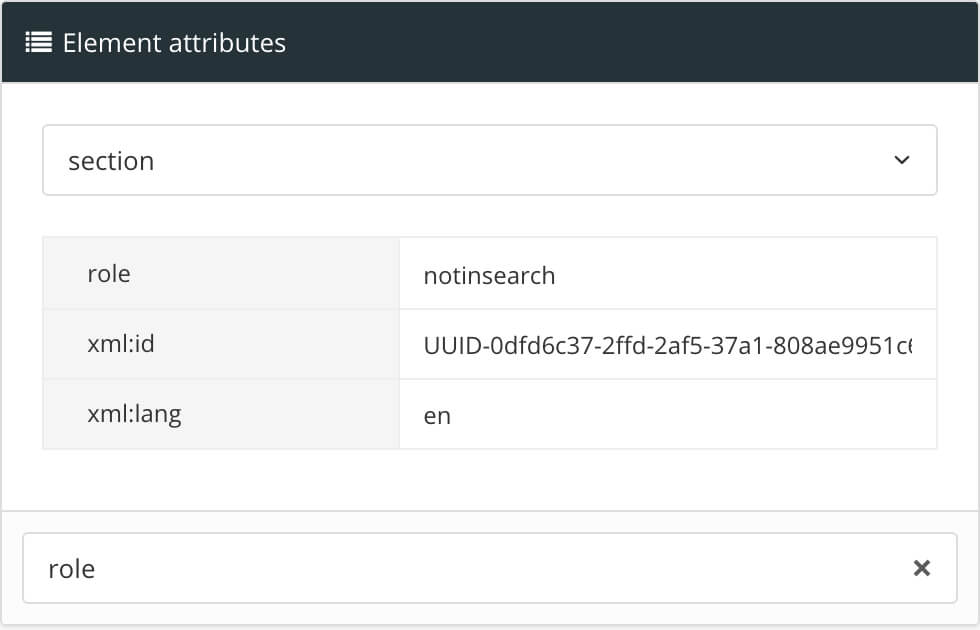Clear the role filter with X icon

(922, 568)
